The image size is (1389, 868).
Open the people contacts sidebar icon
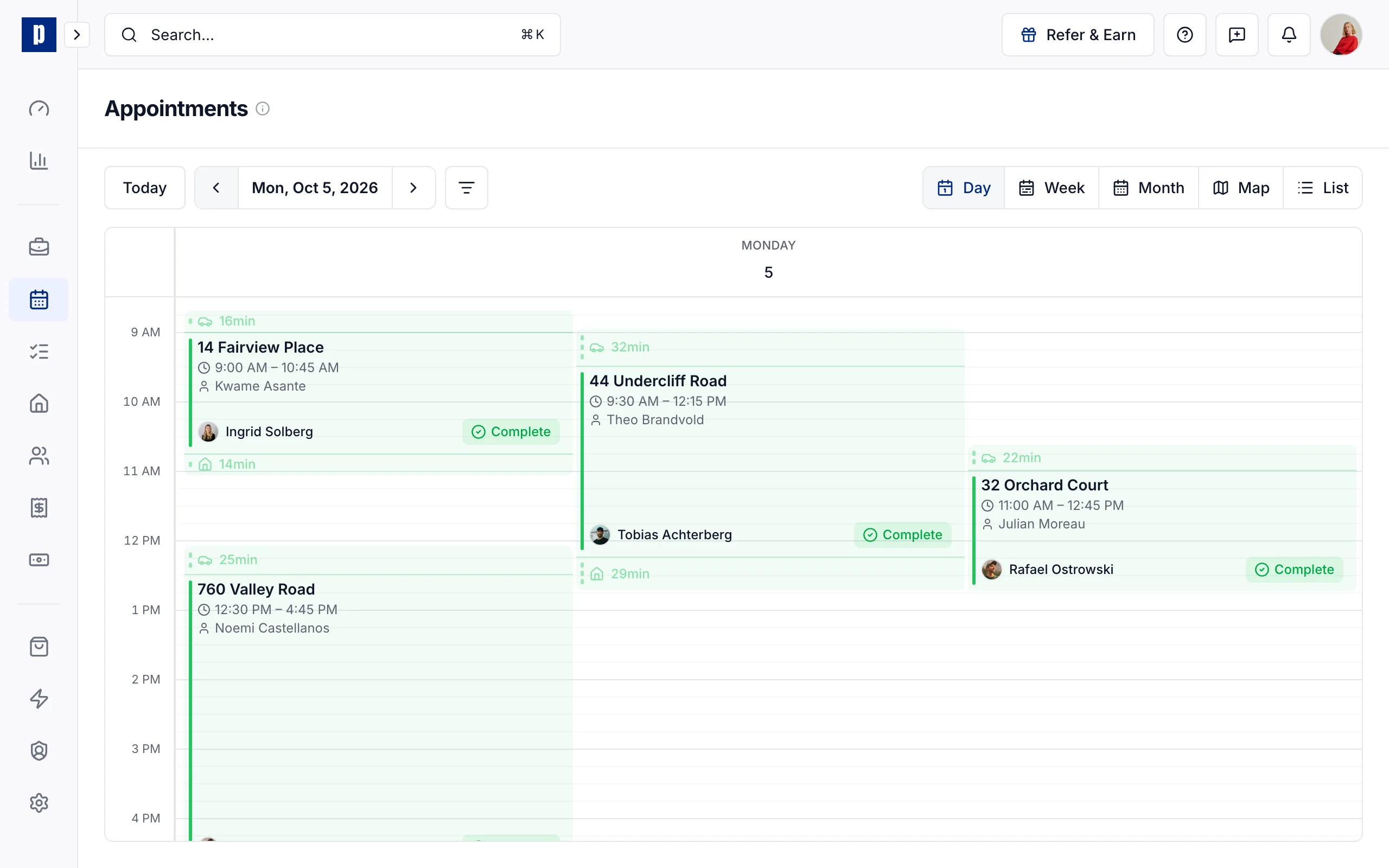tap(39, 456)
